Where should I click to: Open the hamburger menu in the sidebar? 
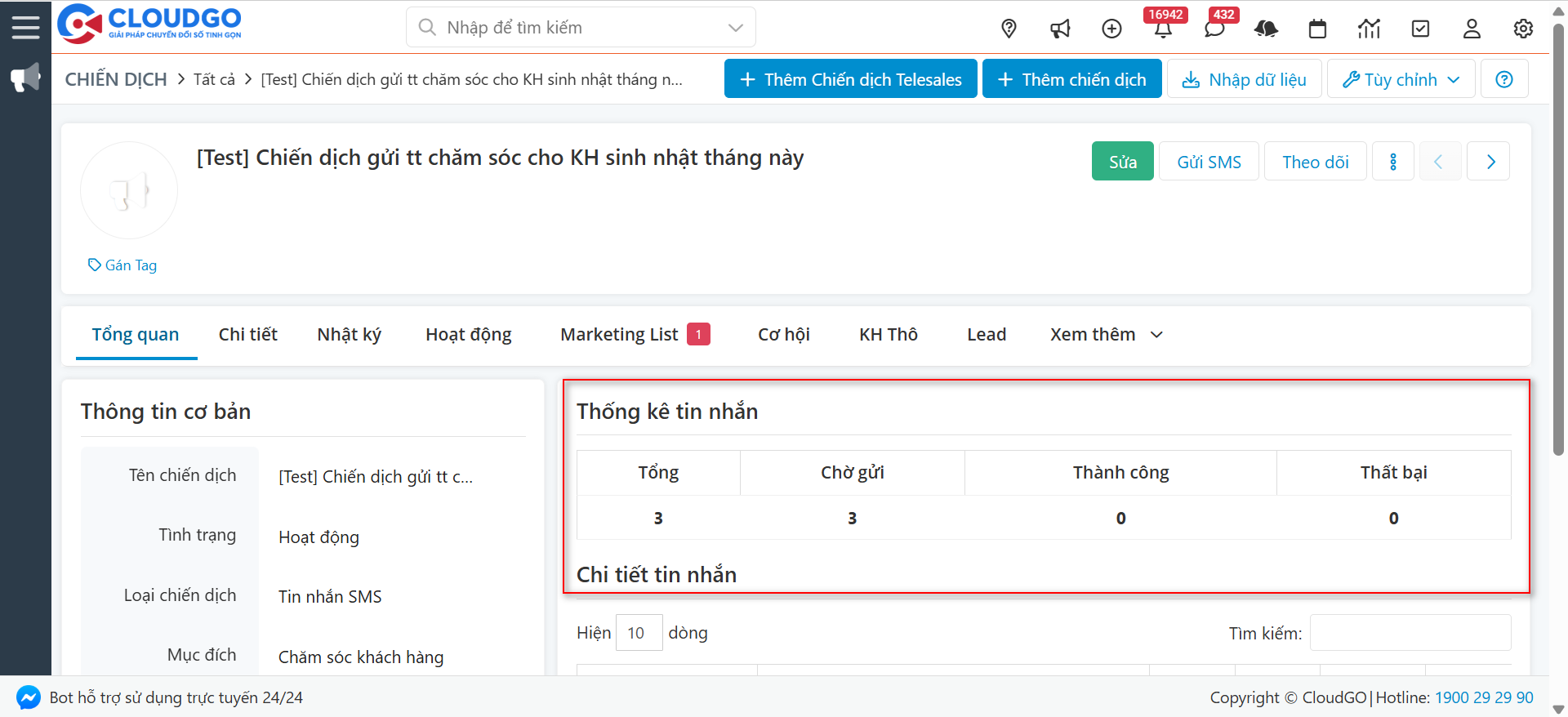[25, 27]
